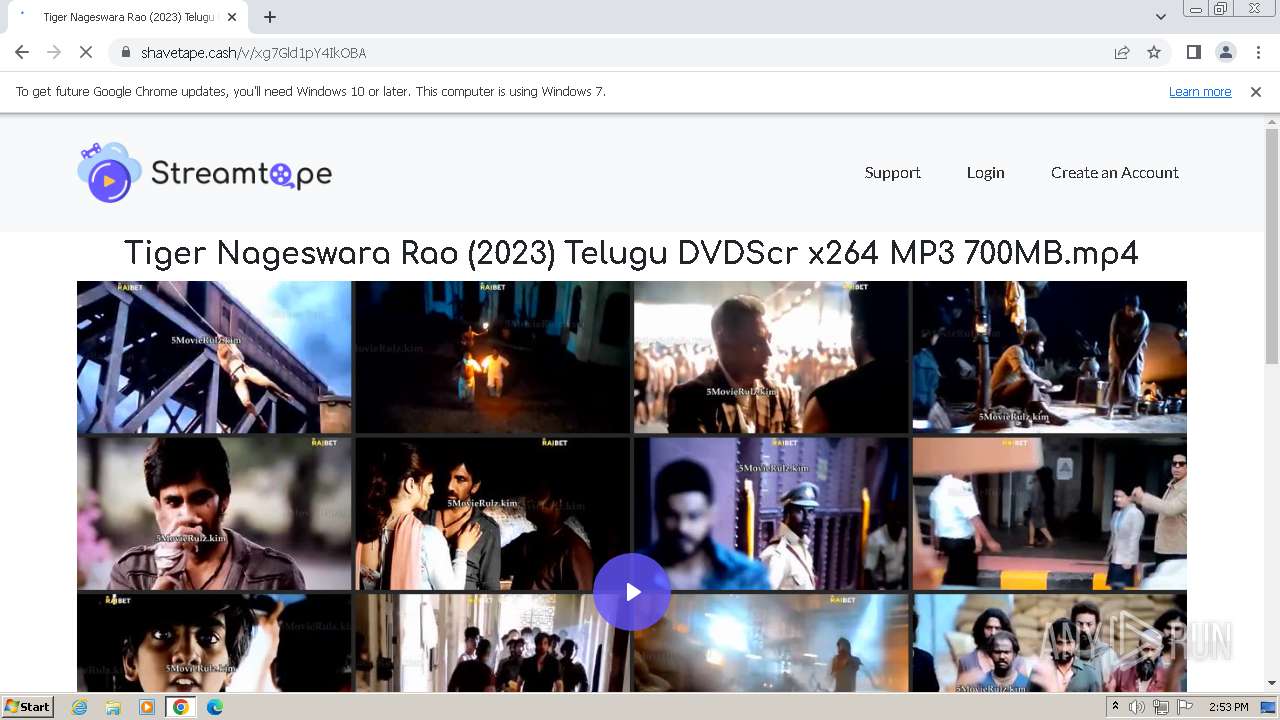Toggle the browser side panel
This screenshot has height=720, width=1280.
[1193, 52]
